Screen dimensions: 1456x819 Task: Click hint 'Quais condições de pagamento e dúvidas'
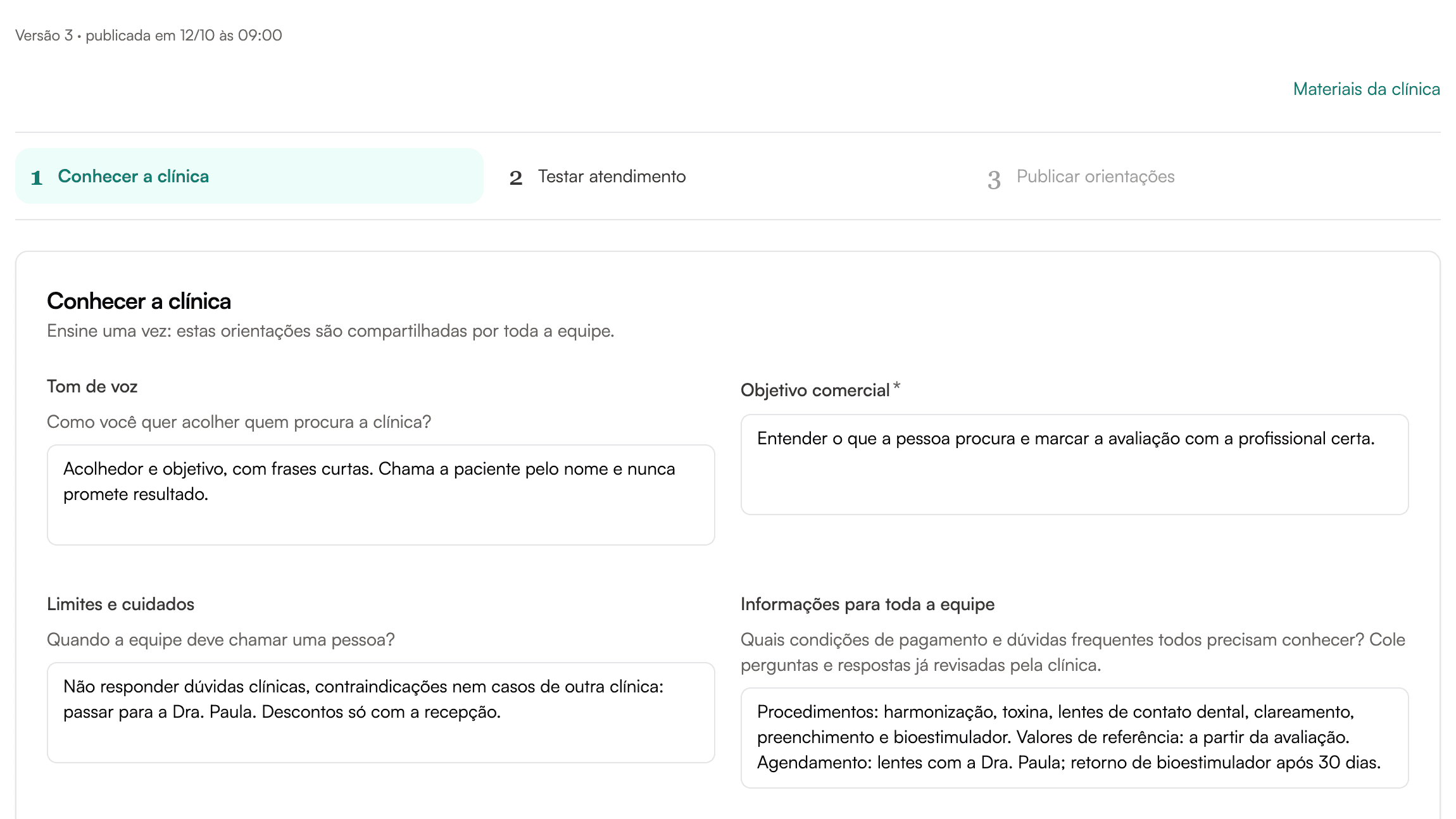point(1073,653)
